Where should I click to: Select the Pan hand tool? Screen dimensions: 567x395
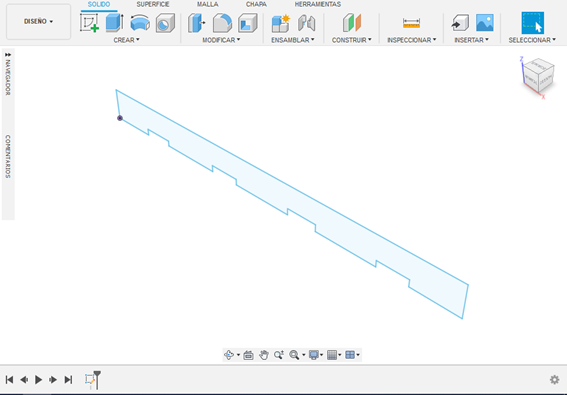[x=264, y=355]
